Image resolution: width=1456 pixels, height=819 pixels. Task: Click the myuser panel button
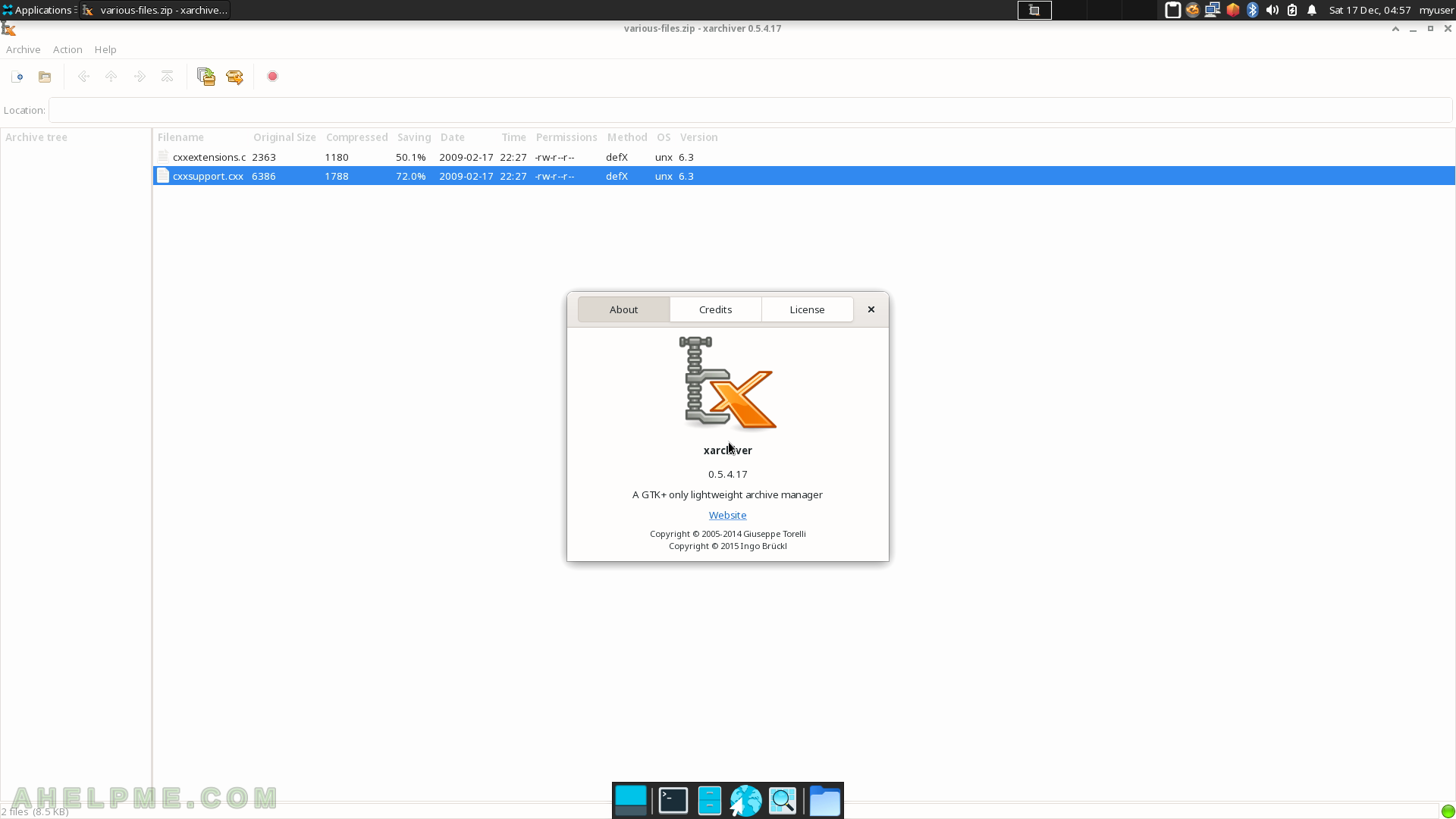pyautogui.click(x=1436, y=10)
